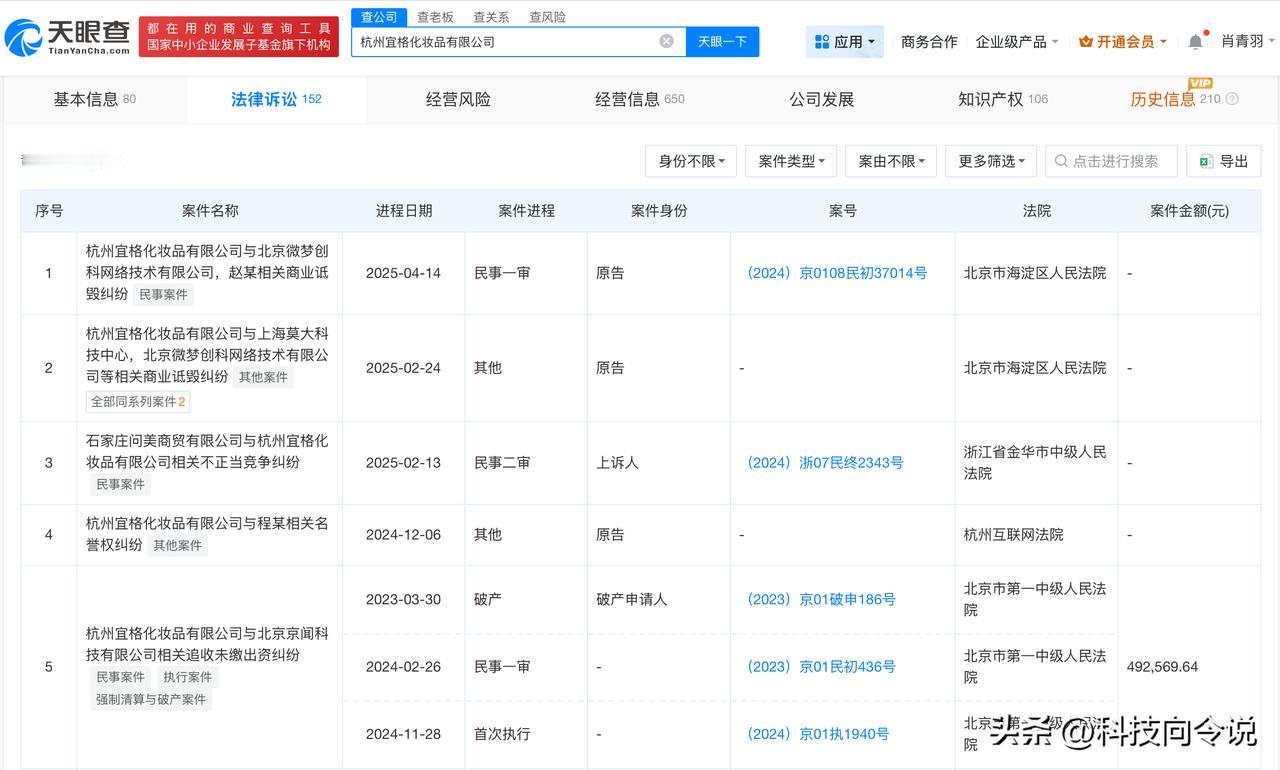Screen dimensions: 1280x770
Task: Click the 全部同系列案件 link
Action: pos(138,402)
